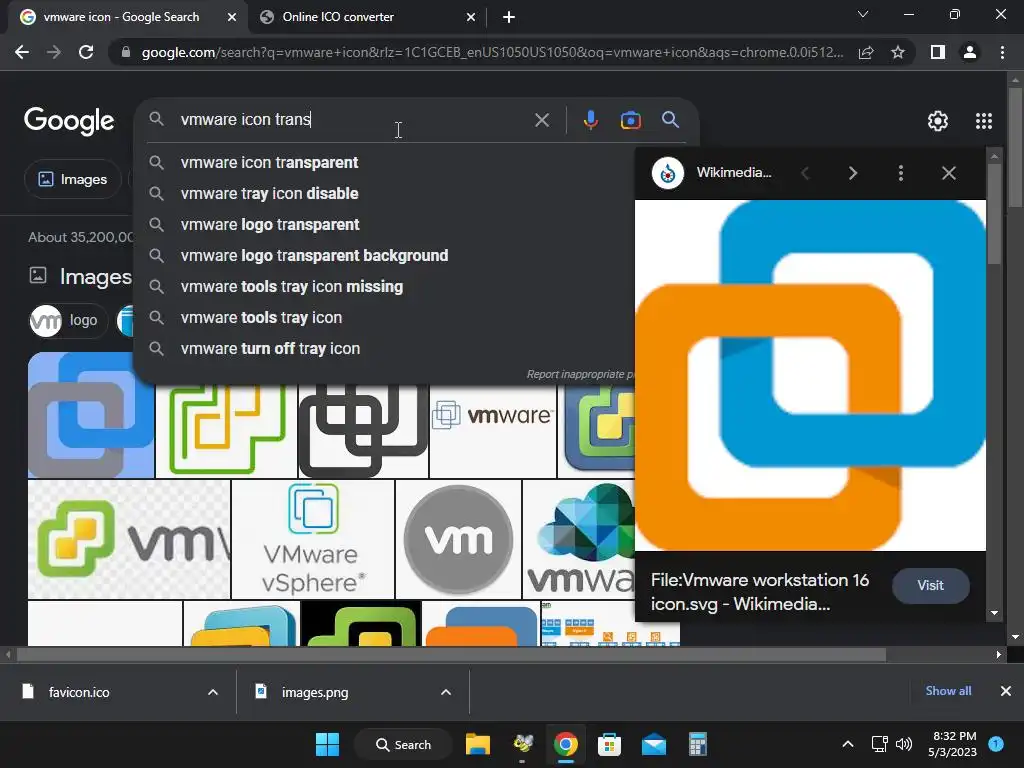The height and width of the screenshot is (768, 1024).
Task: Click the page vertical scrollbar
Action: pos(1015,147)
